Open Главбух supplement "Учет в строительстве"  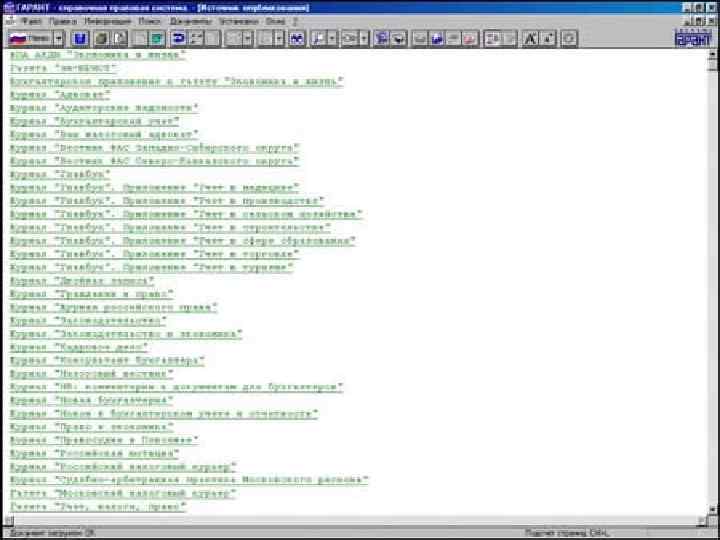pyautogui.click(x=170, y=228)
